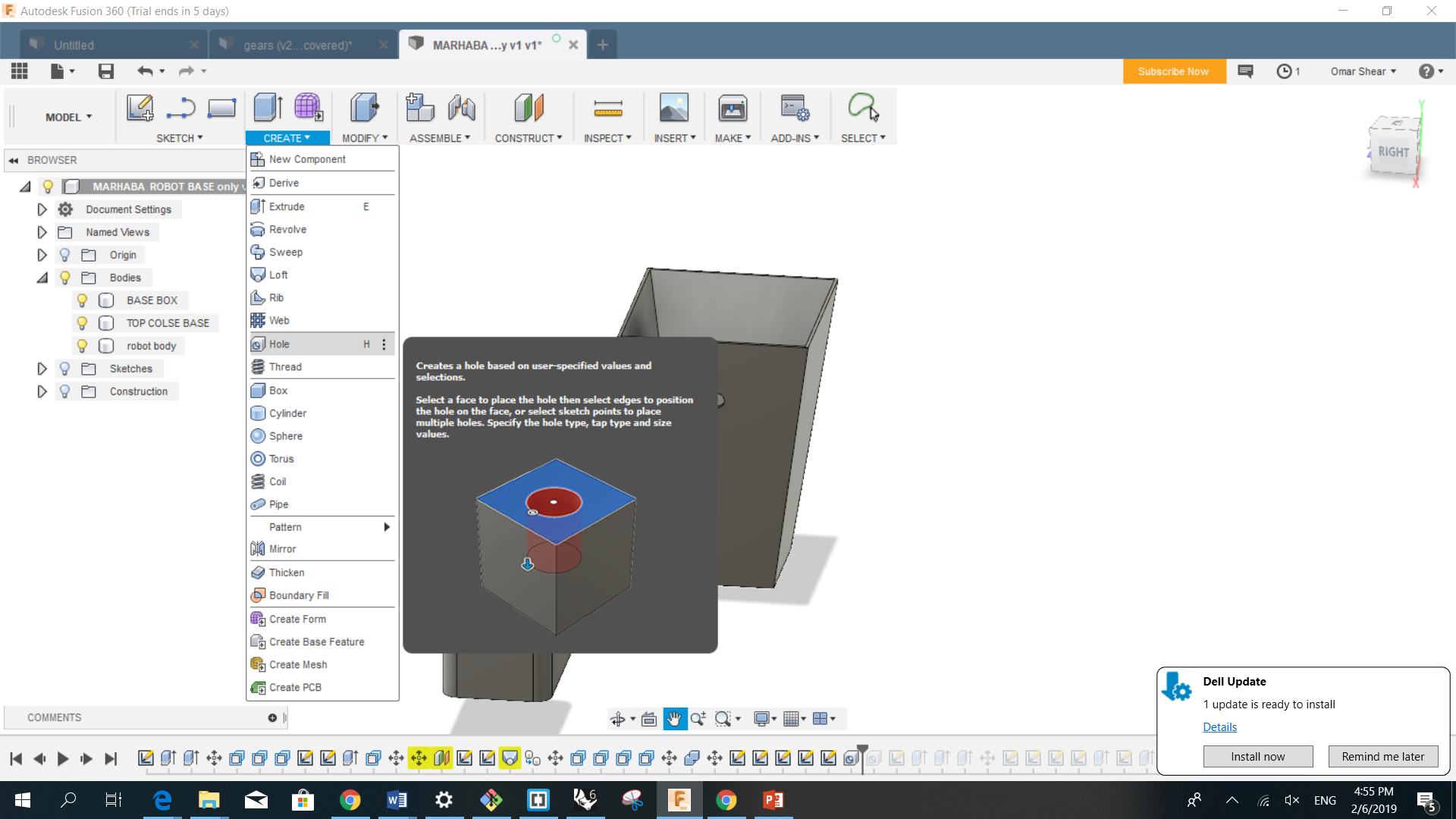Toggle visibility of Bodies folder
This screenshot has width=1456, height=819.
(x=64, y=278)
